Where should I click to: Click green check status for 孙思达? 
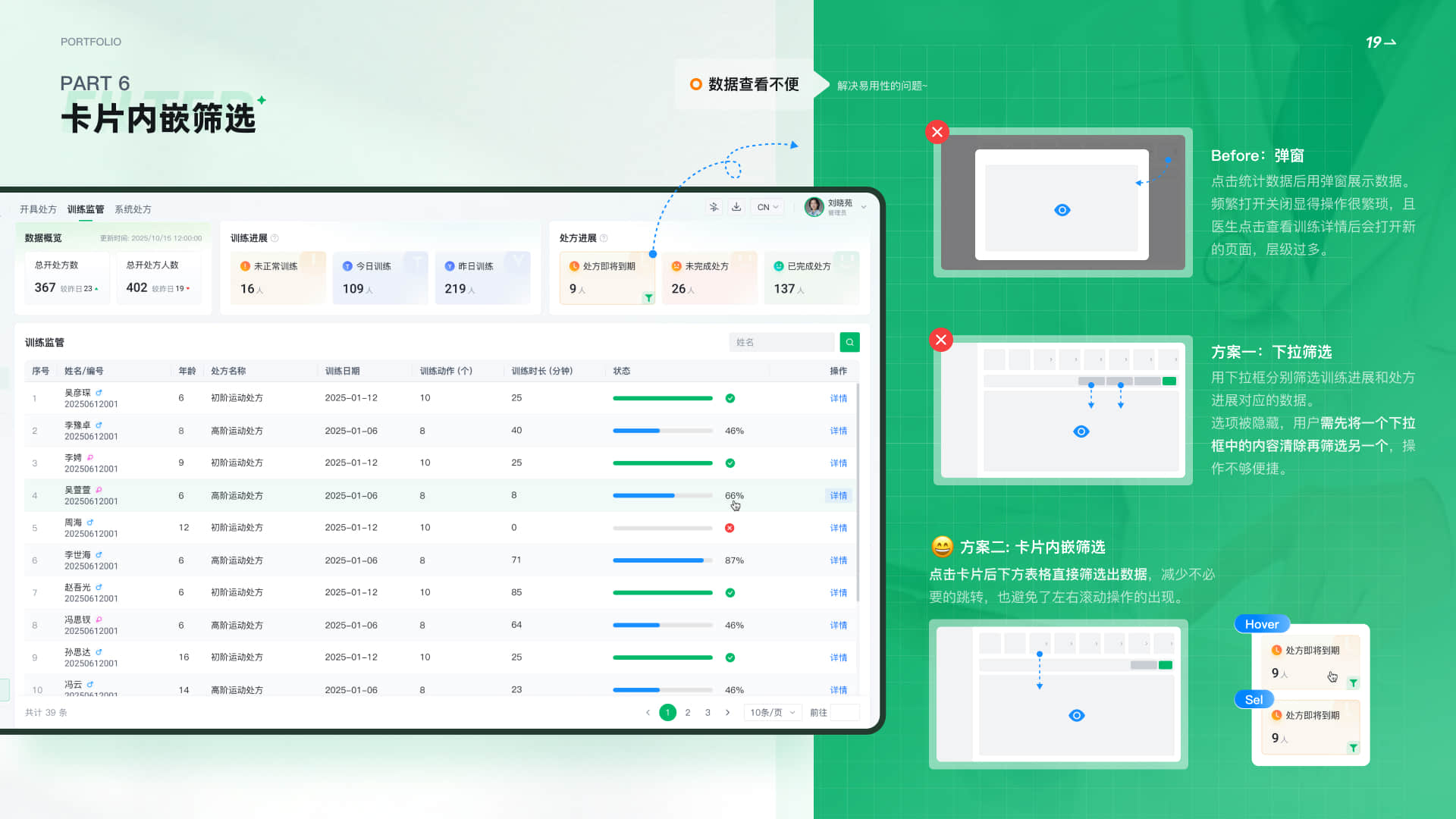[x=730, y=657]
